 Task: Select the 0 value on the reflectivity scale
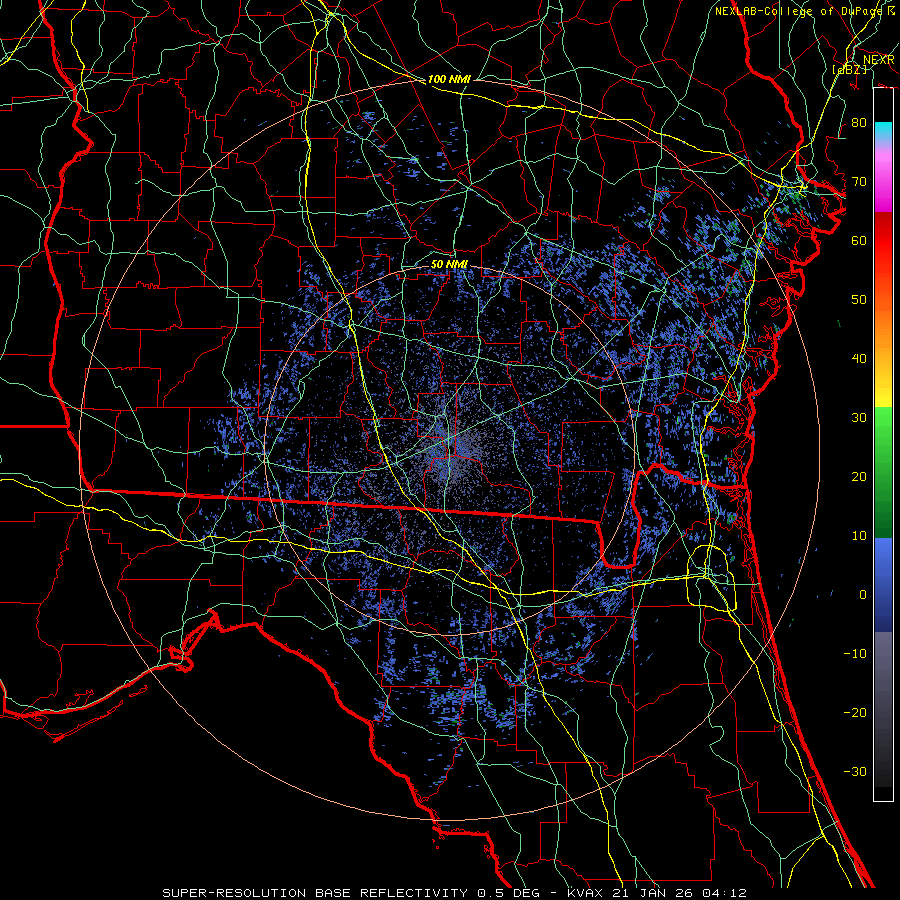(863, 595)
